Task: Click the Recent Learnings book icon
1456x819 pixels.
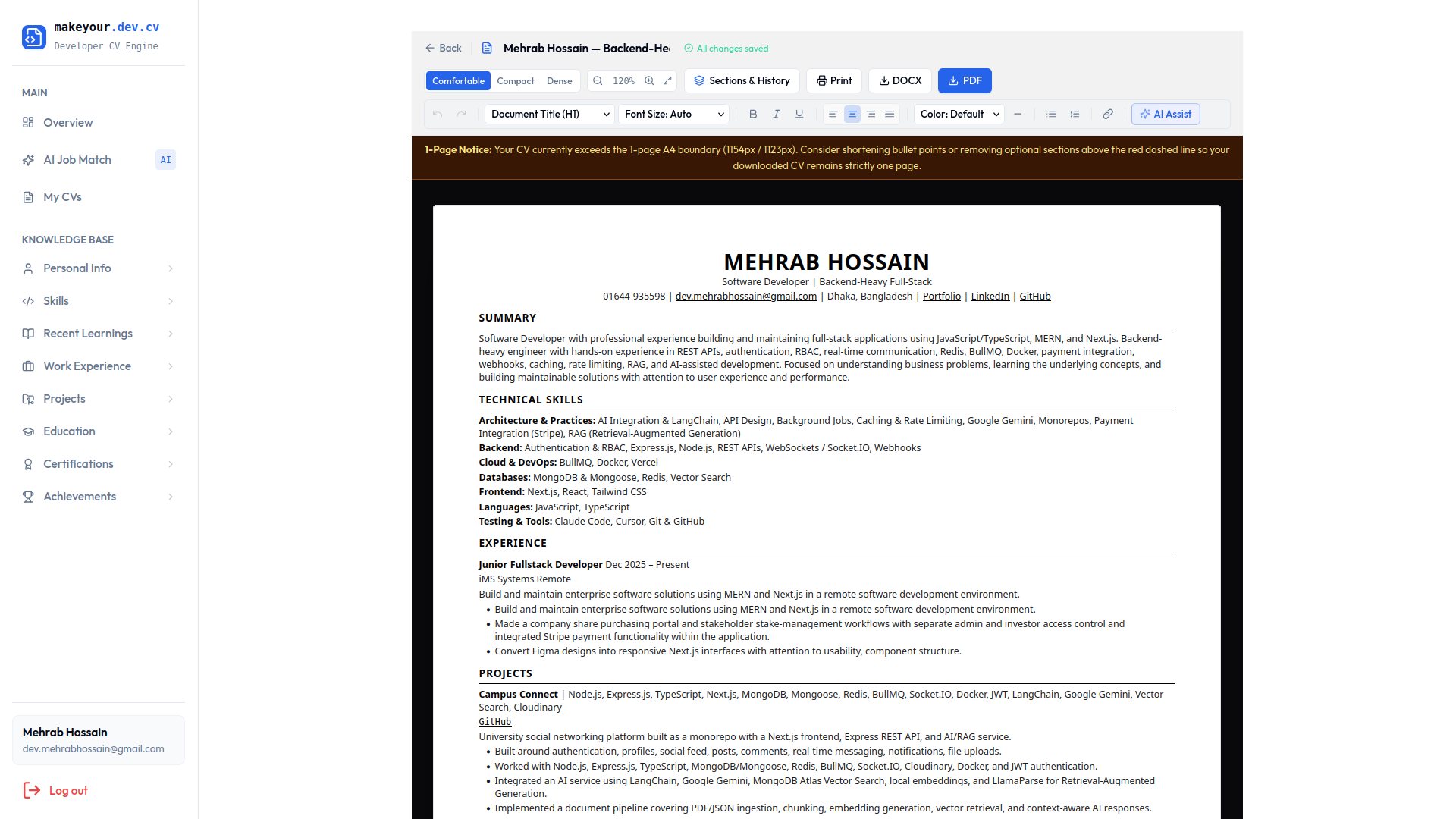Action: tap(28, 334)
